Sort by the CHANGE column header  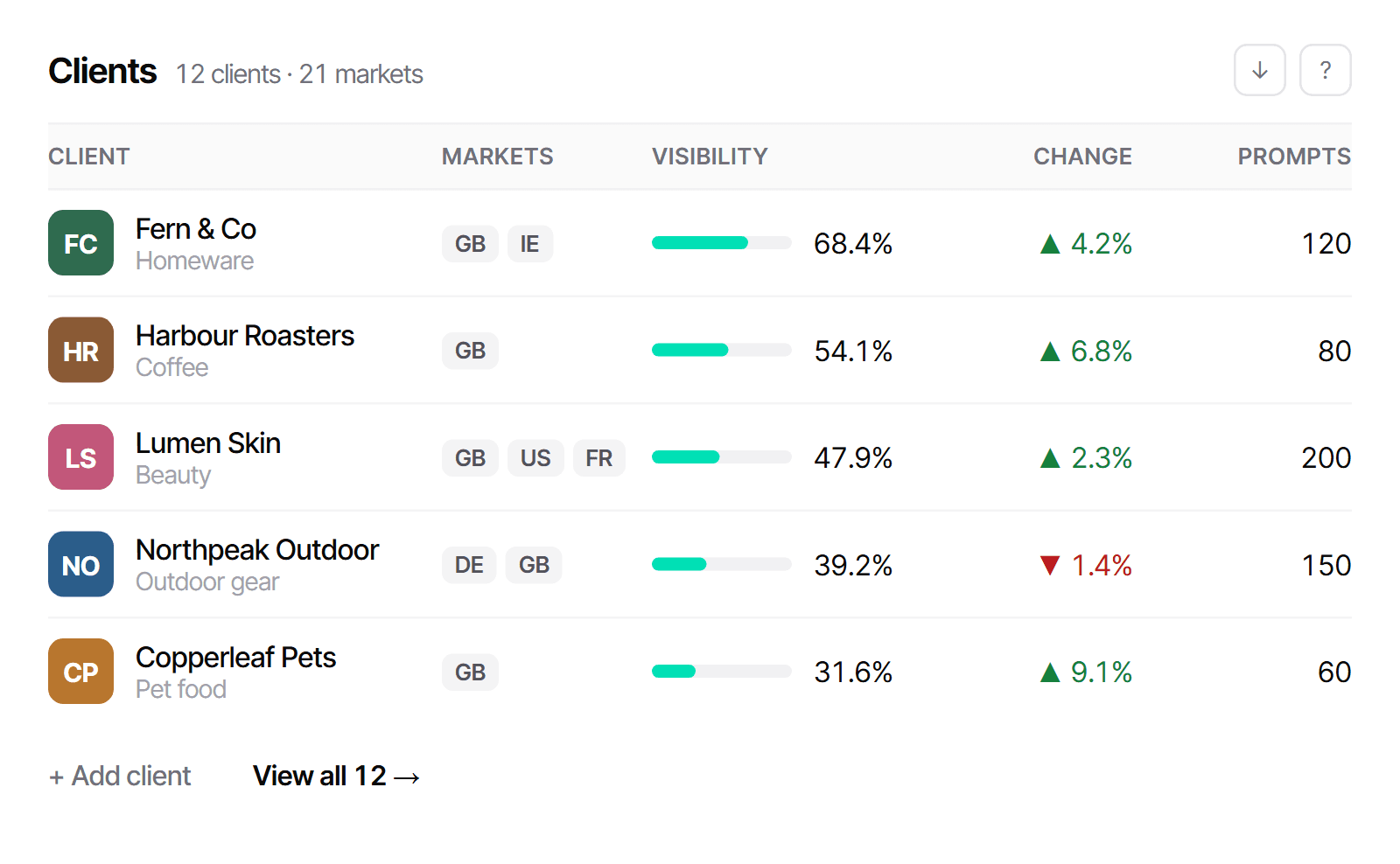[x=1082, y=157]
